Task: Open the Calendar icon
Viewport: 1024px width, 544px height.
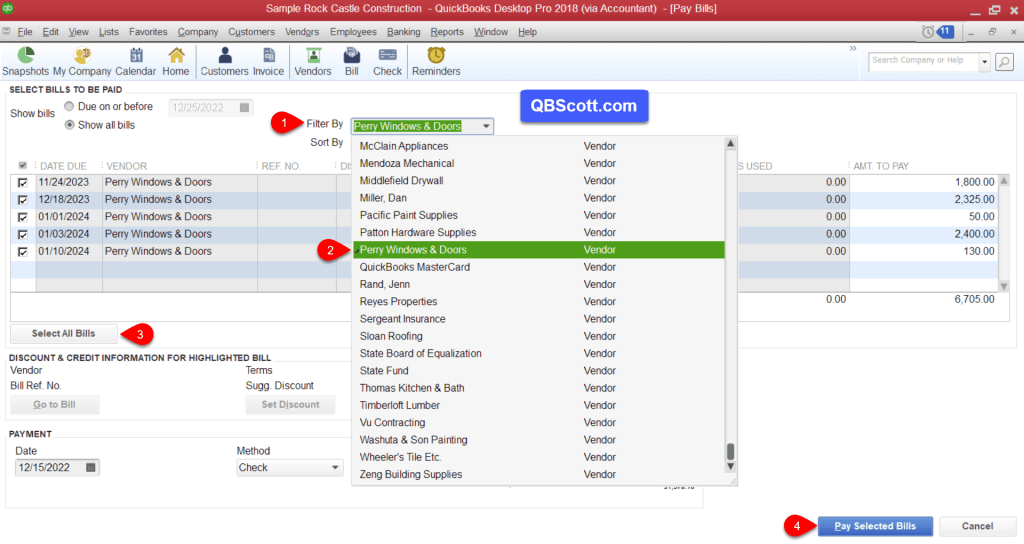Action: [x=135, y=61]
